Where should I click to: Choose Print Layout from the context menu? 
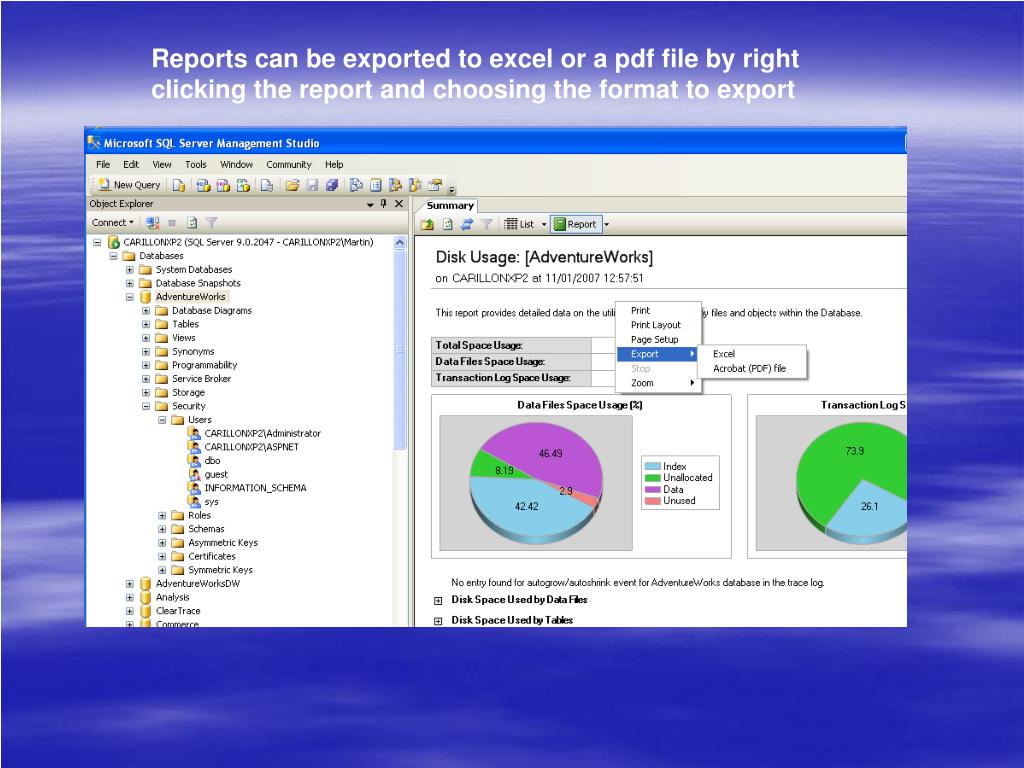pyautogui.click(x=658, y=325)
